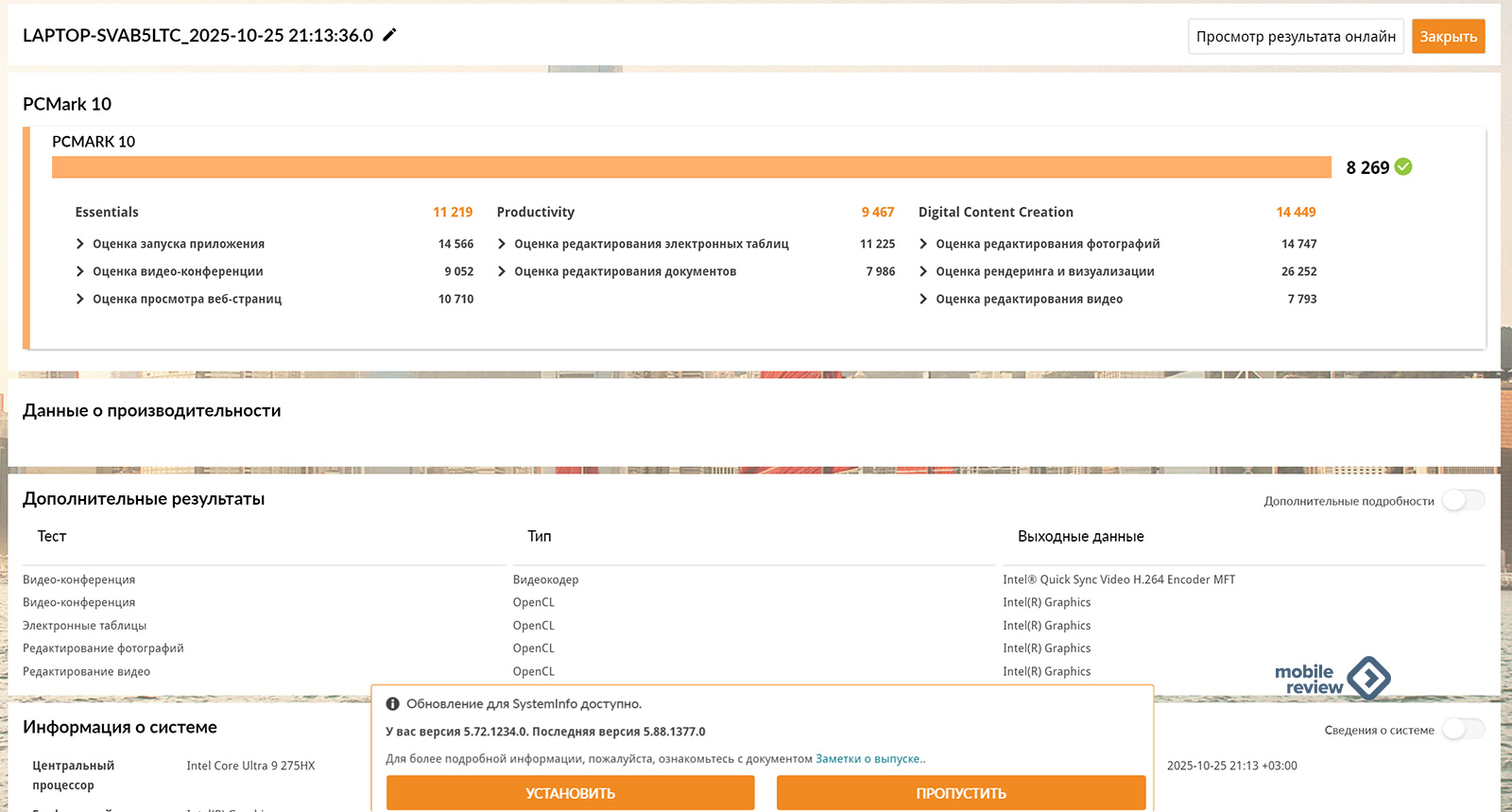Expand Оценка рендеринга и визуализации
This screenshot has height=812, width=1512.
923,271
